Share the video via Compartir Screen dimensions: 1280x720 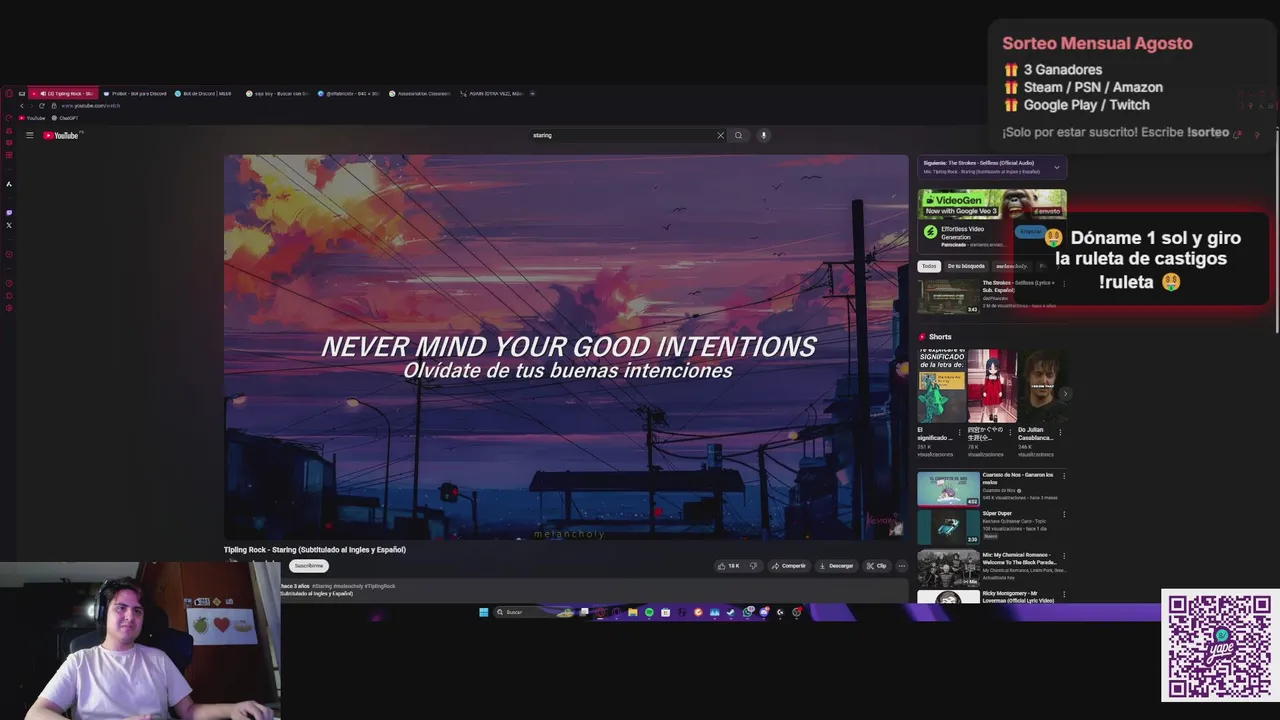(x=788, y=566)
